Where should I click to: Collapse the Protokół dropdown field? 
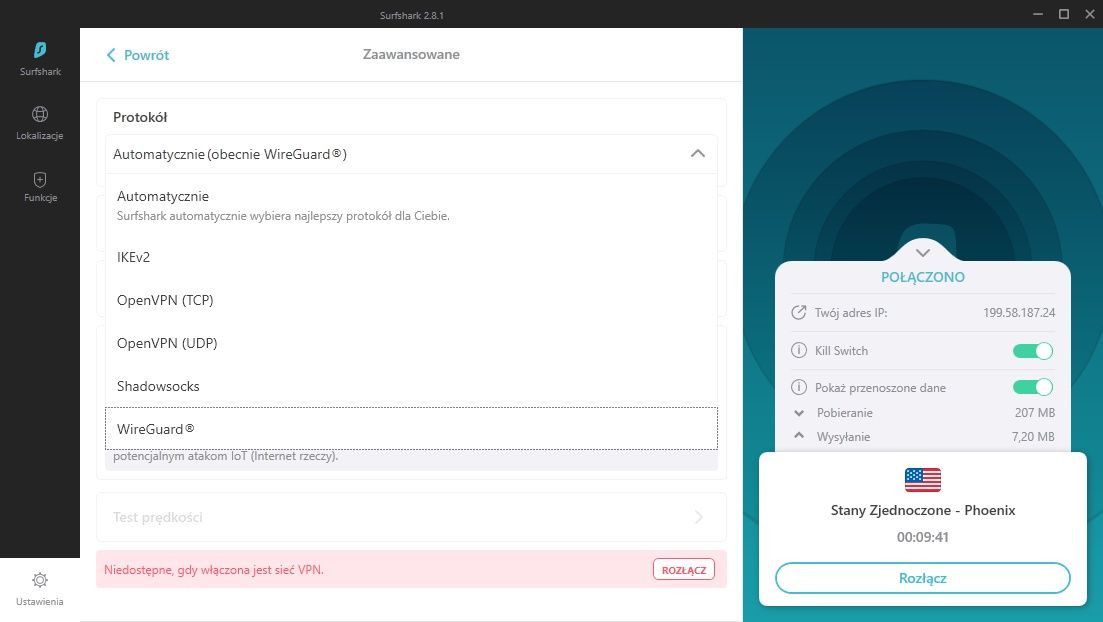(x=411, y=154)
